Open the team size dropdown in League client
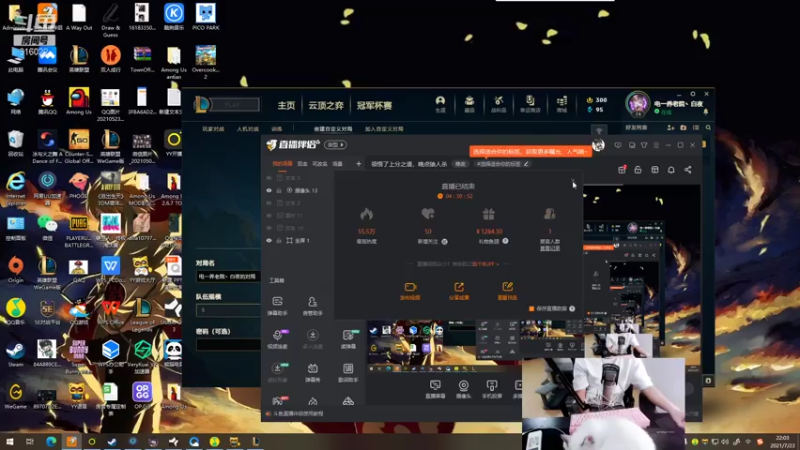 pos(229,310)
